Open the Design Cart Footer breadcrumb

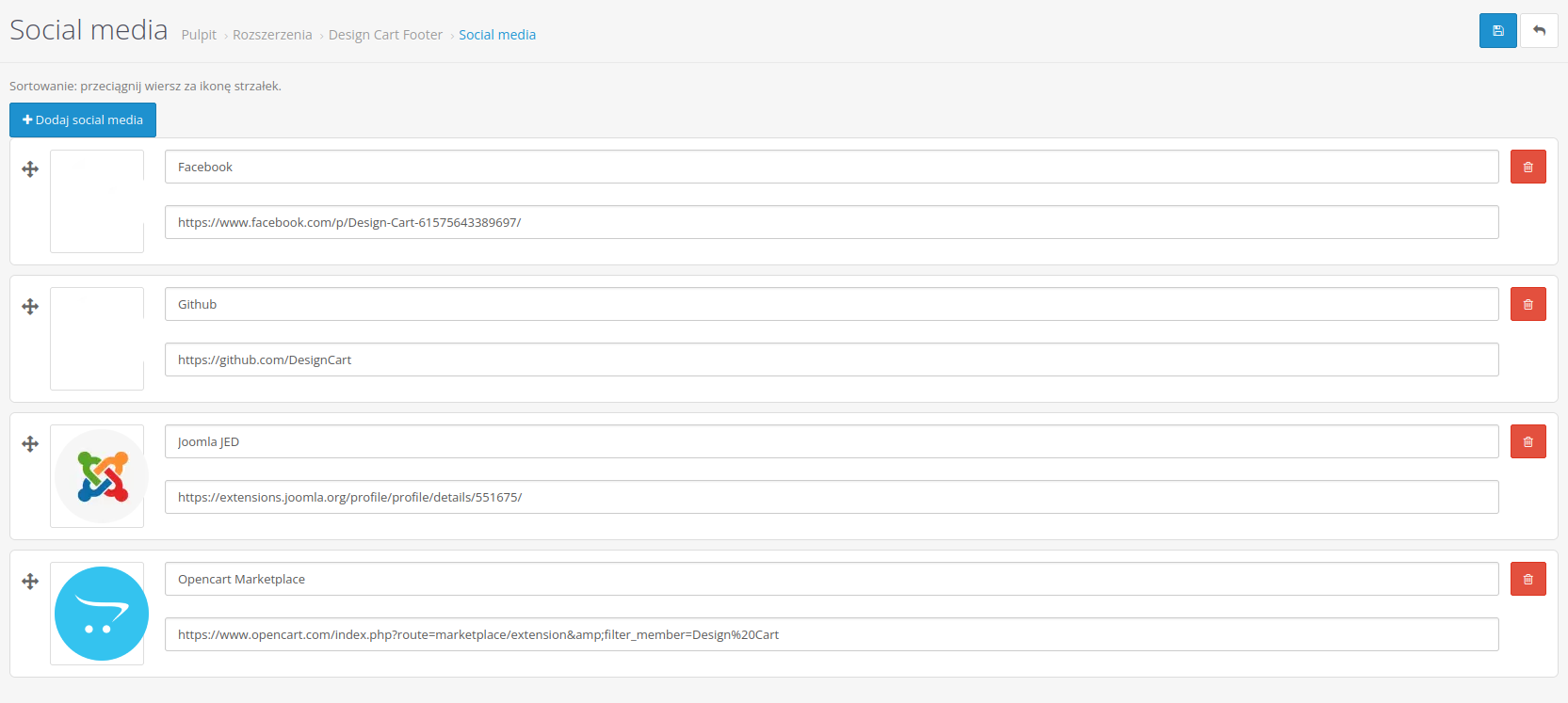(x=385, y=35)
